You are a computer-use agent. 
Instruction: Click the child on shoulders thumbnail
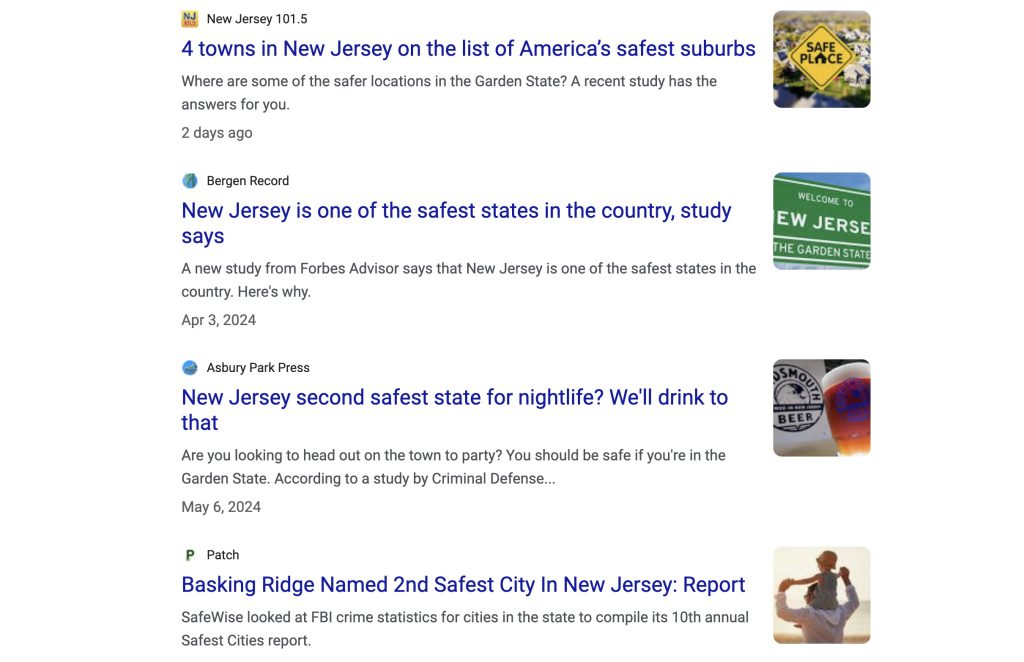tap(821, 595)
